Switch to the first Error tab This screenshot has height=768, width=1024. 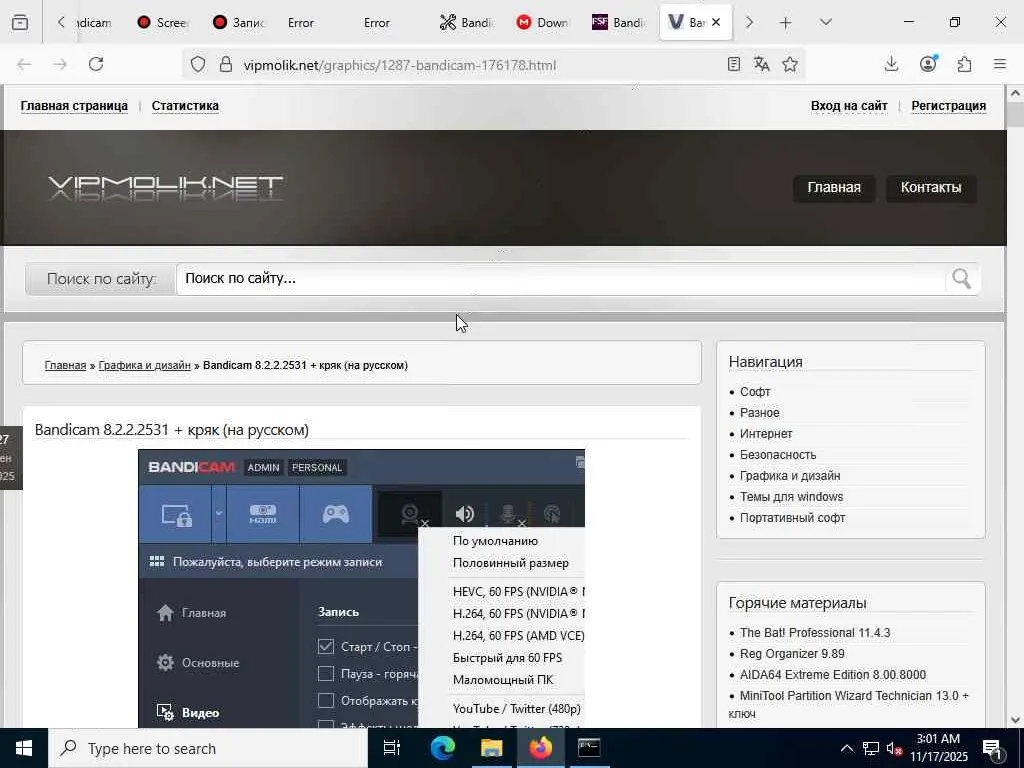coord(301,22)
